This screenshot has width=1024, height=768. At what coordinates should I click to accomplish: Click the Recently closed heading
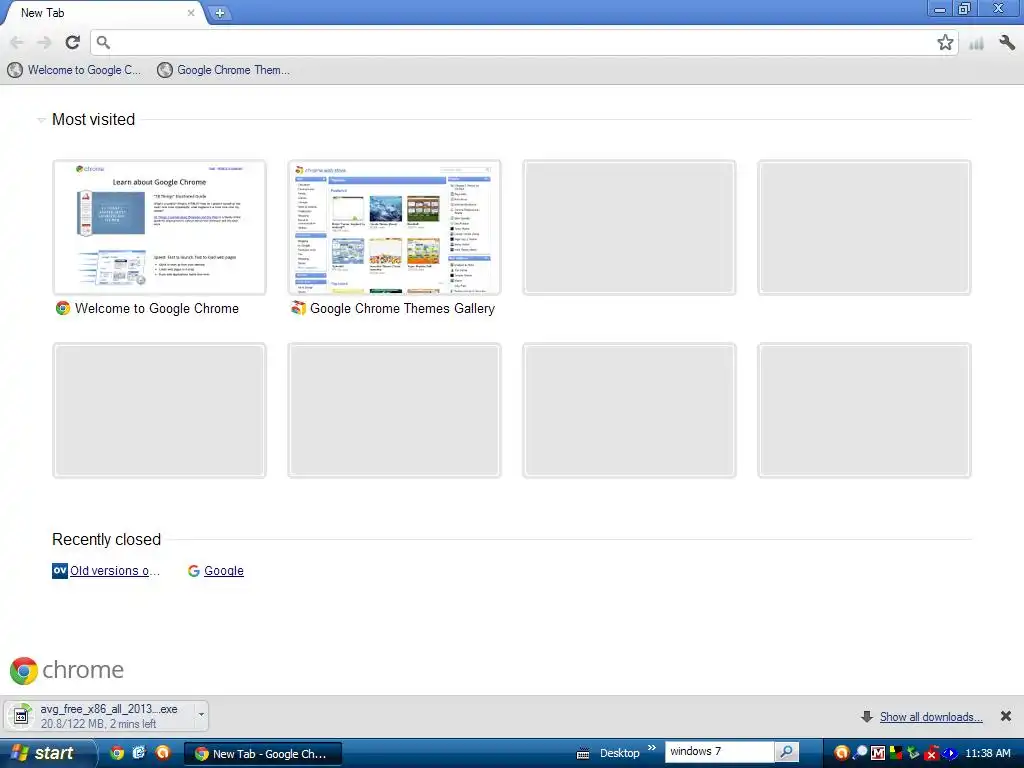106,539
